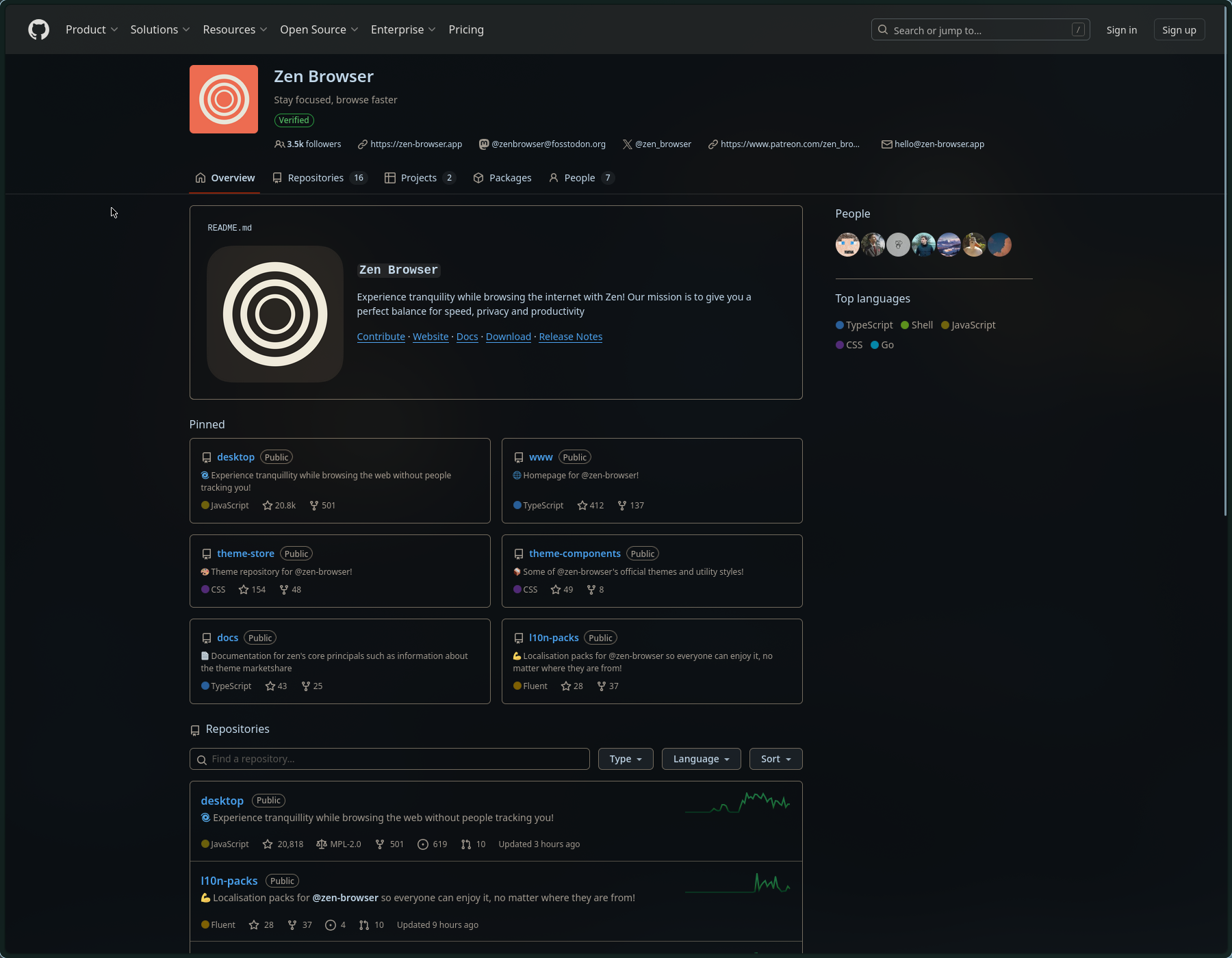This screenshot has height=958, width=1232.
Task: Switch to the Projects tab
Action: 420,178
